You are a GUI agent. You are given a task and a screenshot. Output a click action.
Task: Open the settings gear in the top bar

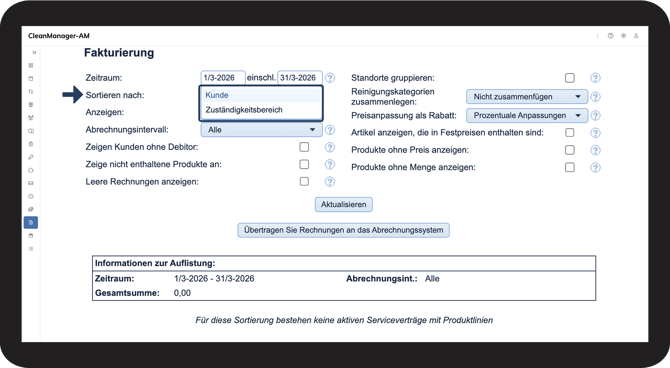coord(623,36)
